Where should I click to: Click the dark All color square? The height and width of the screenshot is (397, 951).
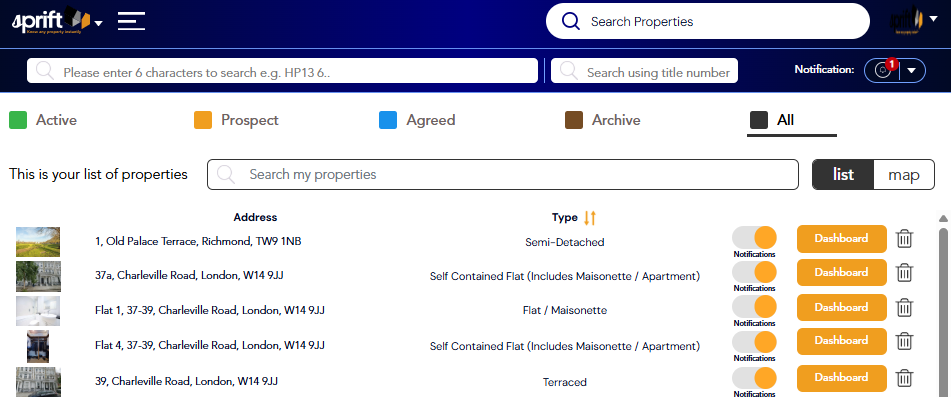coord(759,120)
